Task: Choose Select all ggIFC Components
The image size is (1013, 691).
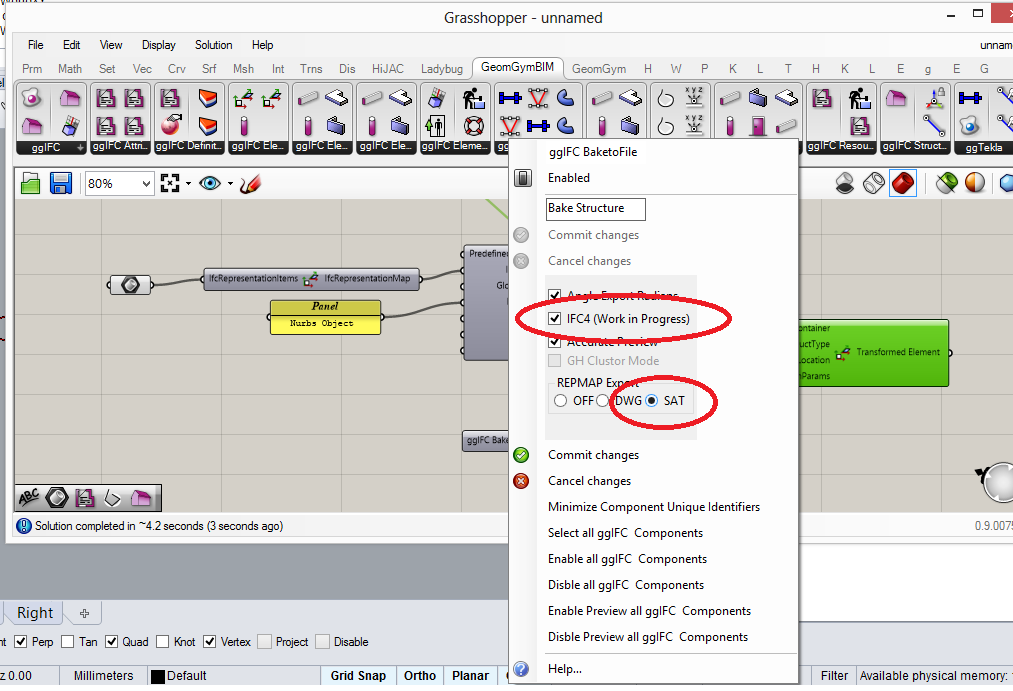Action: [x=625, y=533]
